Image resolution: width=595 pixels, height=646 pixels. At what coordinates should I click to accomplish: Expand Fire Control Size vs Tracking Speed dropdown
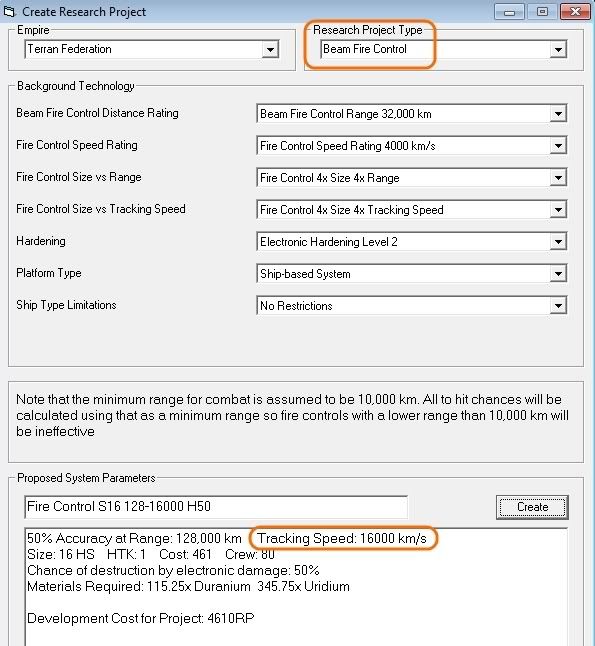click(558, 210)
